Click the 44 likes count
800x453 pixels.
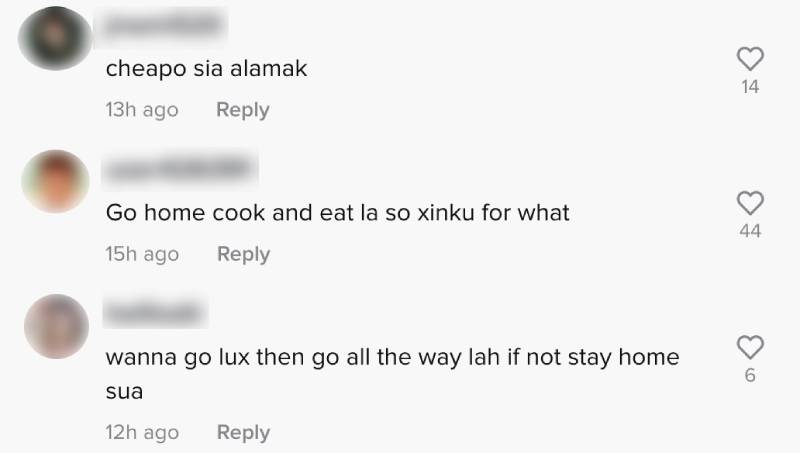pos(750,231)
